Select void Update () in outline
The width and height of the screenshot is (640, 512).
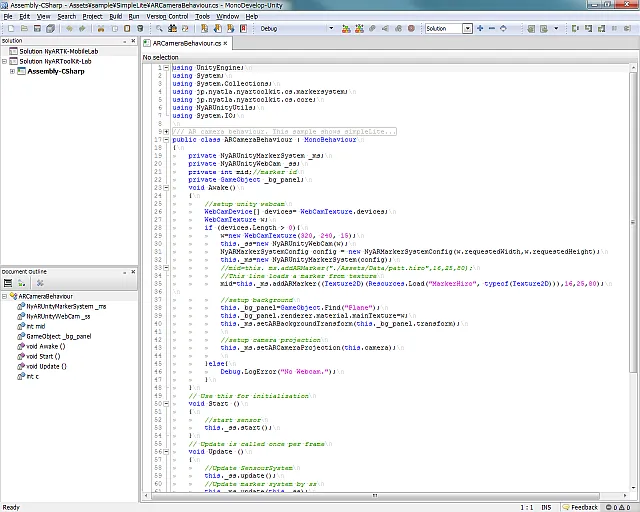(x=46, y=367)
